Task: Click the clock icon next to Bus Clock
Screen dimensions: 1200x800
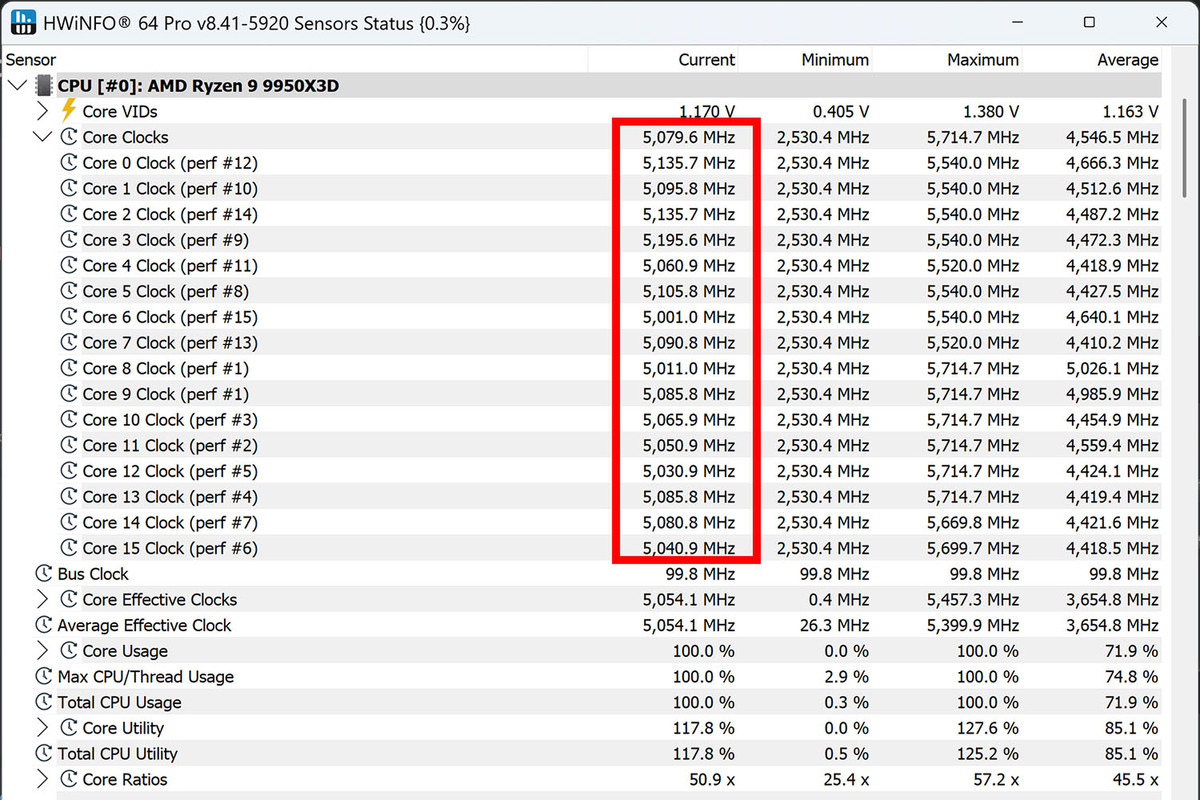Action: point(43,574)
